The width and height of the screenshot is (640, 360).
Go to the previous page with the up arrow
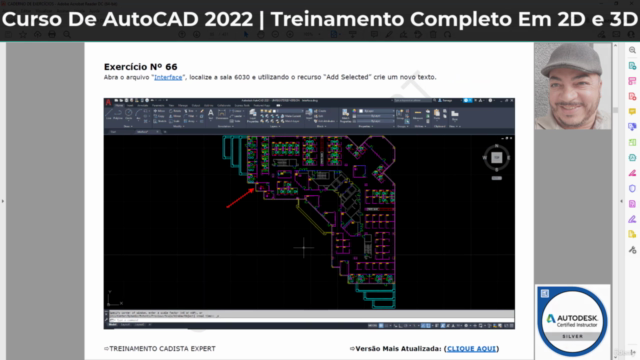(182, 35)
